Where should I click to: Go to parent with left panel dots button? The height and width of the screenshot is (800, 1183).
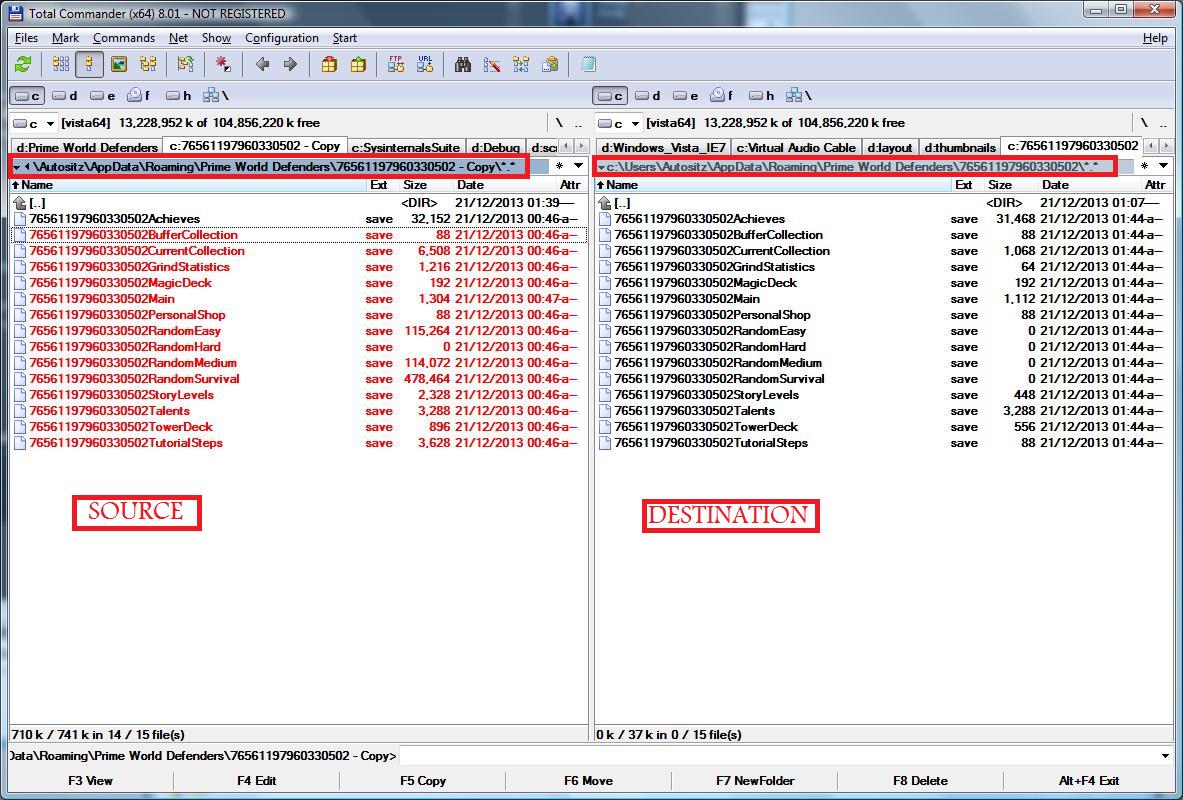click(578, 123)
